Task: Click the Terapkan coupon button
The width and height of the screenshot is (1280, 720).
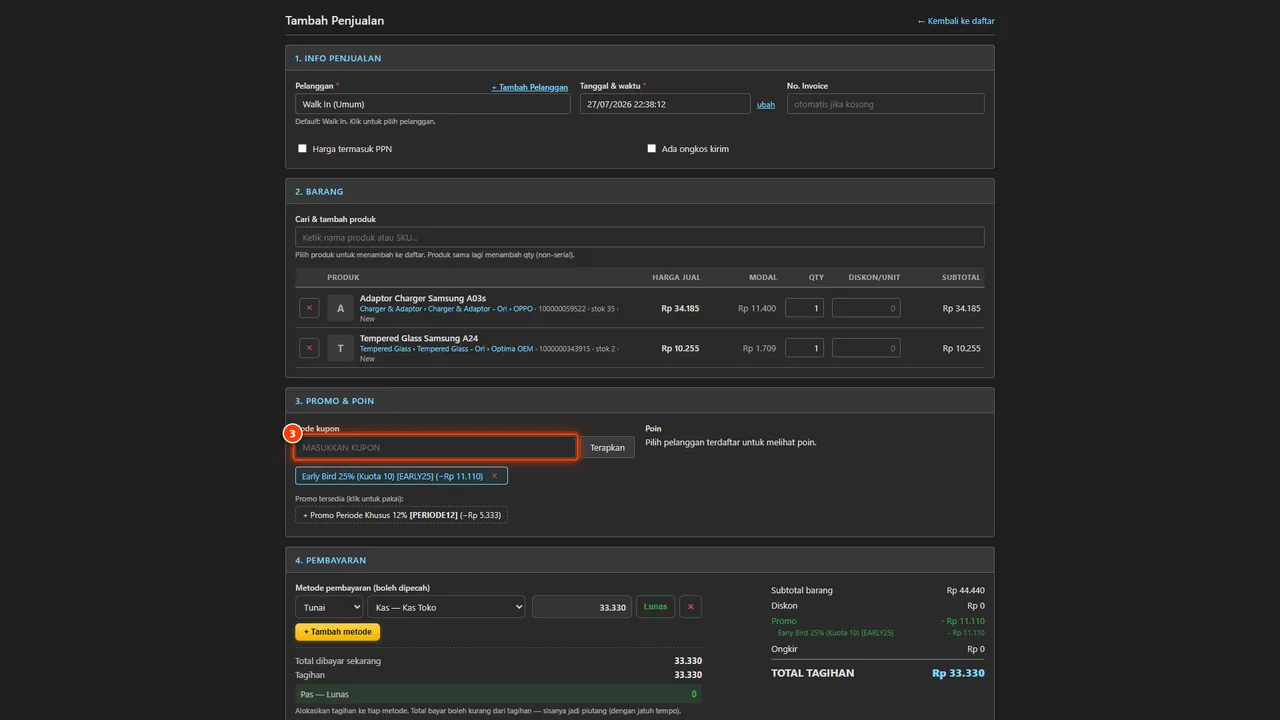Action: pyautogui.click(x=607, y=447)
